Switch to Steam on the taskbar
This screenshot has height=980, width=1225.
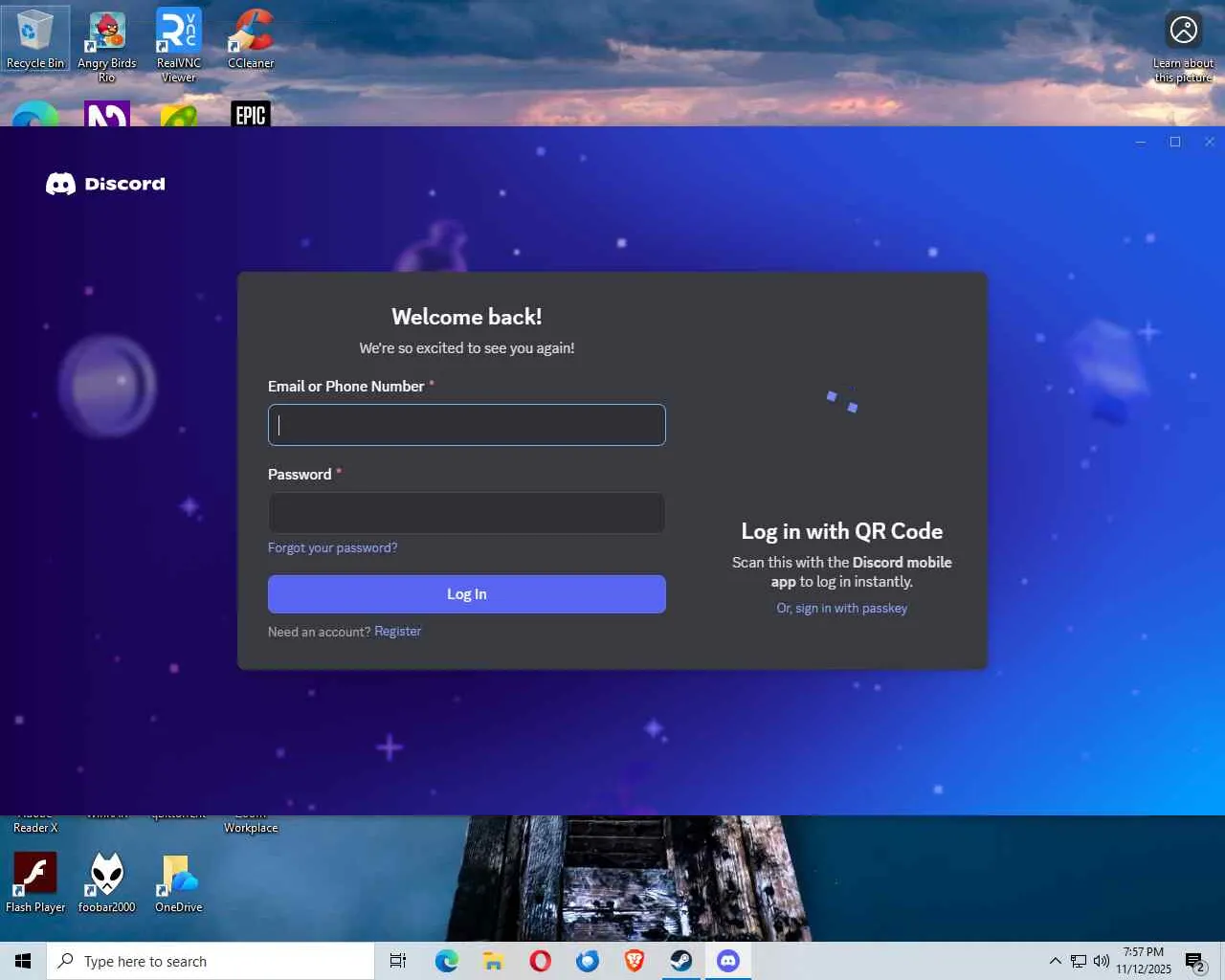pos(681,961)
